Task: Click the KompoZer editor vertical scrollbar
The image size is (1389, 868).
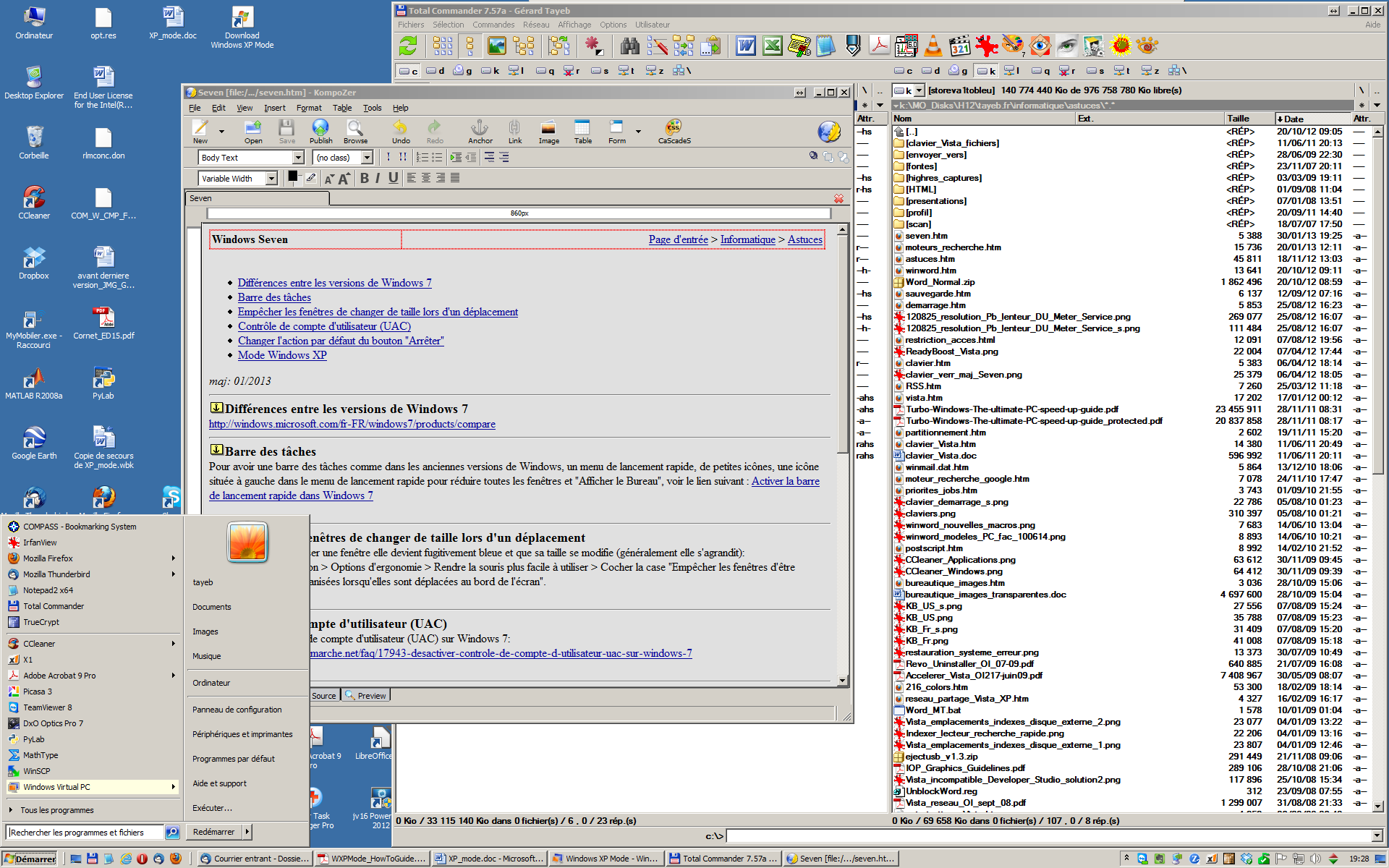Action: [843, 455]
